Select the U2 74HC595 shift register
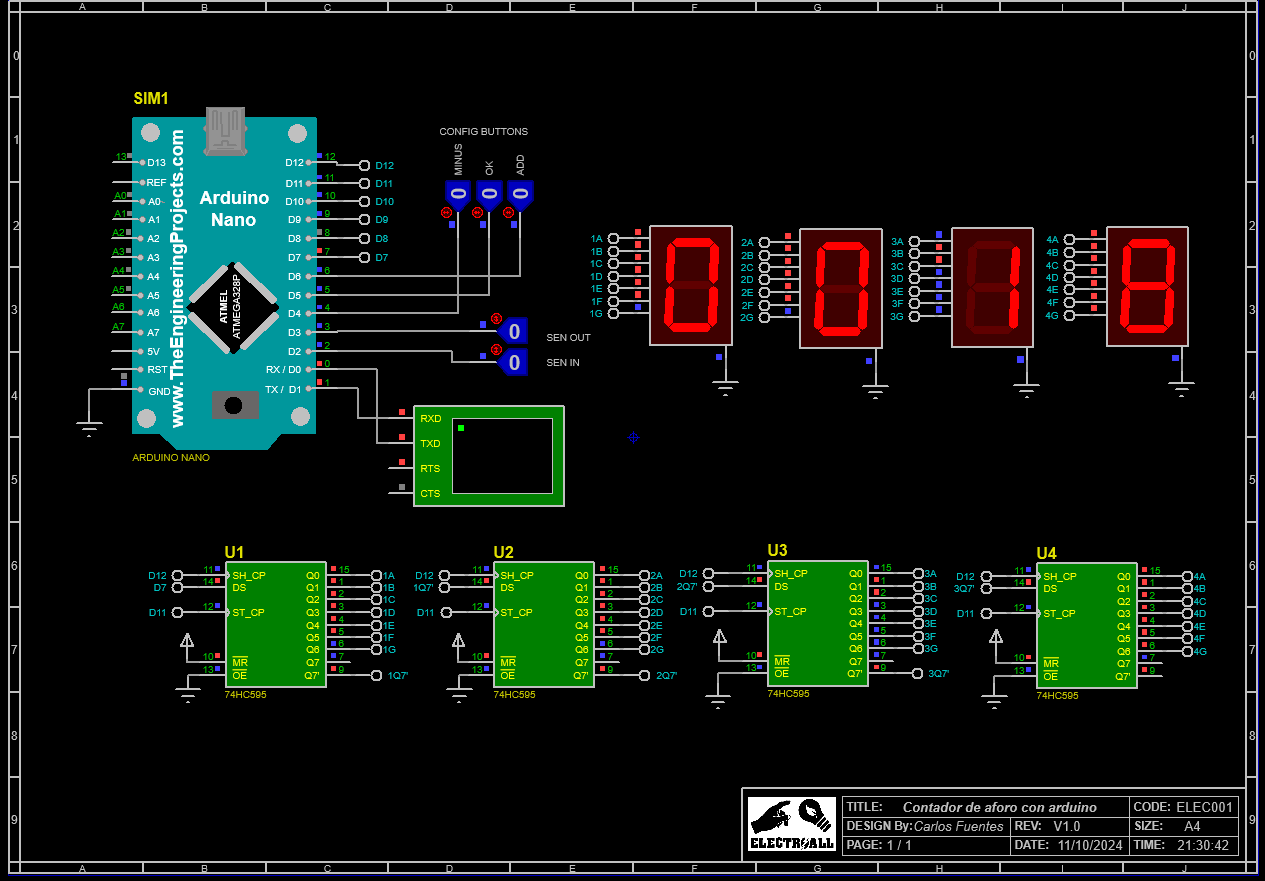Viewport: 1265px width, 881px height. tap(543, 624)
